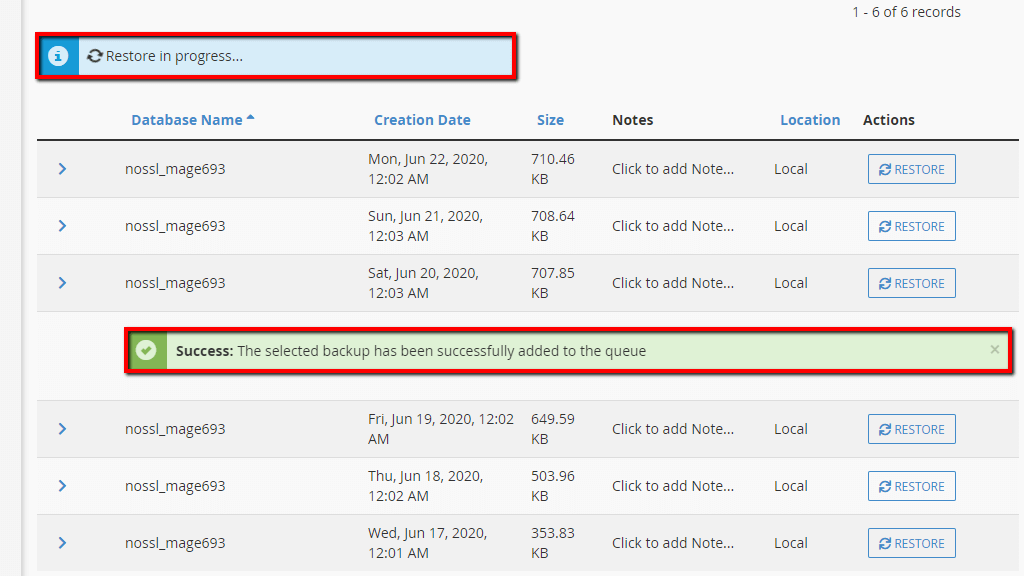Click Local in the Jun 19 row

791,429
